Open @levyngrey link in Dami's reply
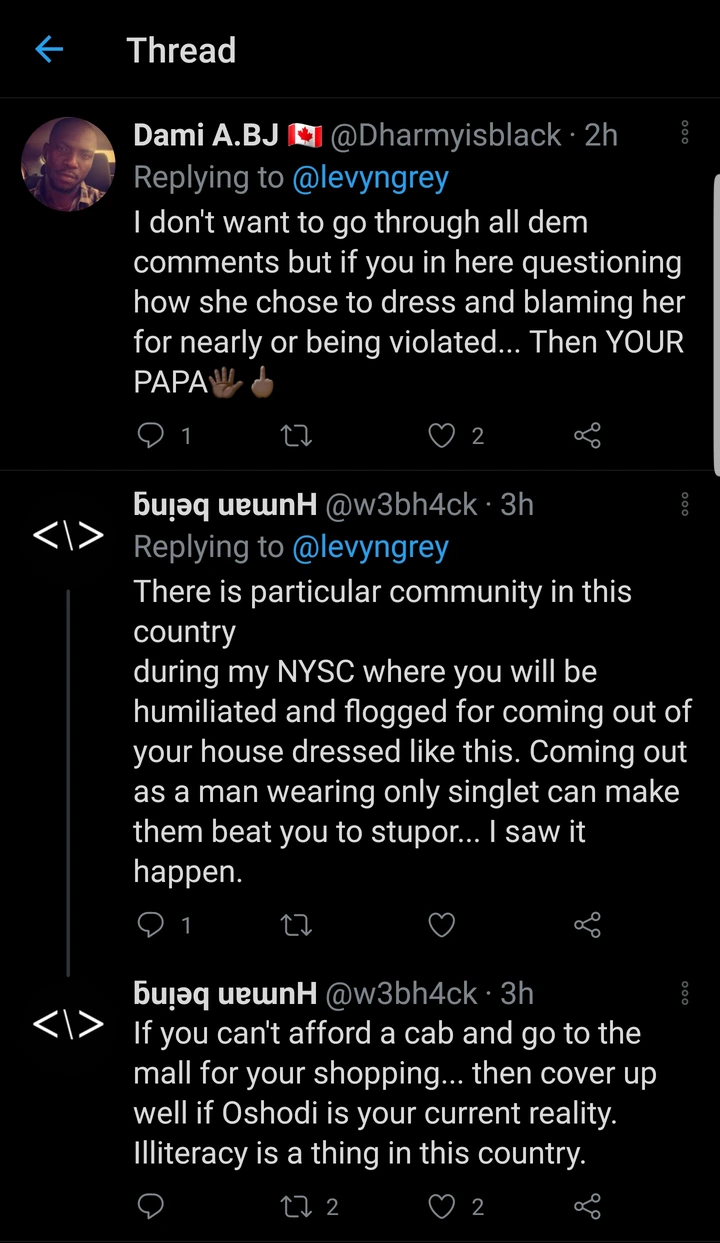This screenshot has width=720, height=1243. tap(370, 178)
